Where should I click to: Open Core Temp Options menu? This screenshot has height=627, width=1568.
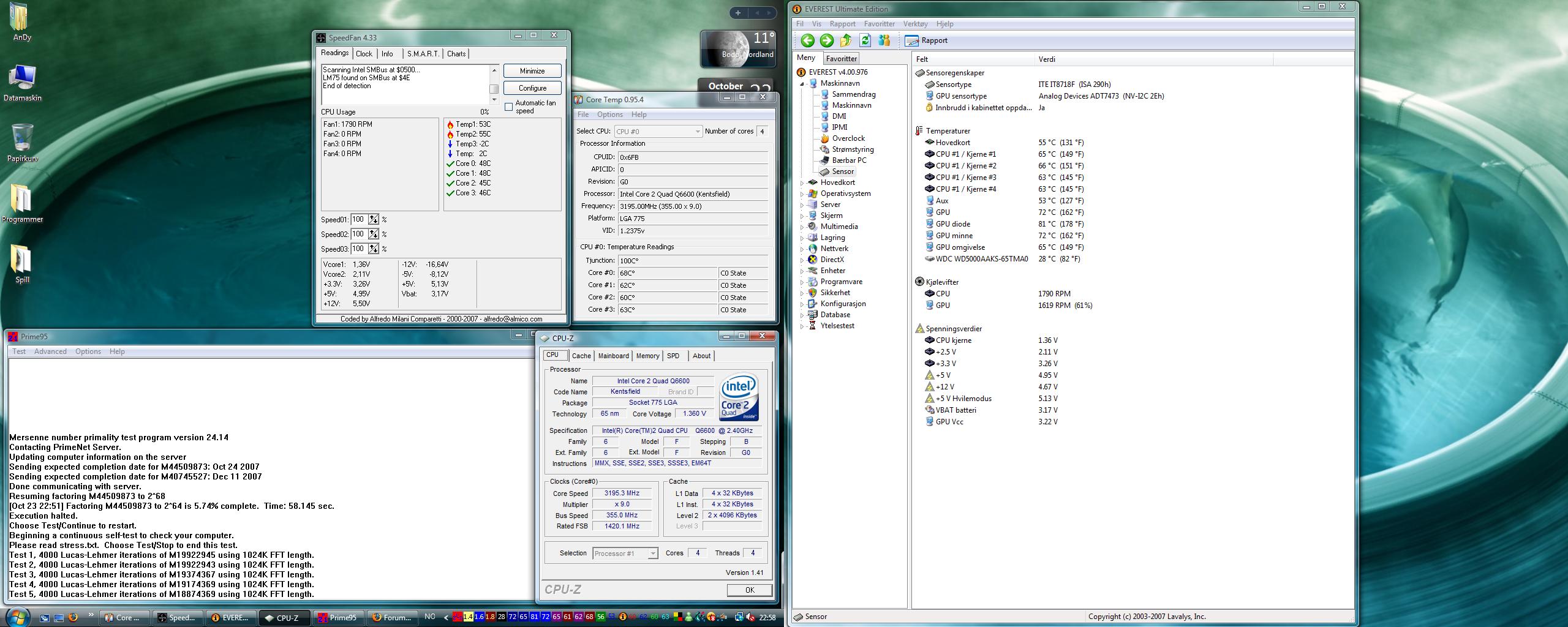[x=609, y=115]
